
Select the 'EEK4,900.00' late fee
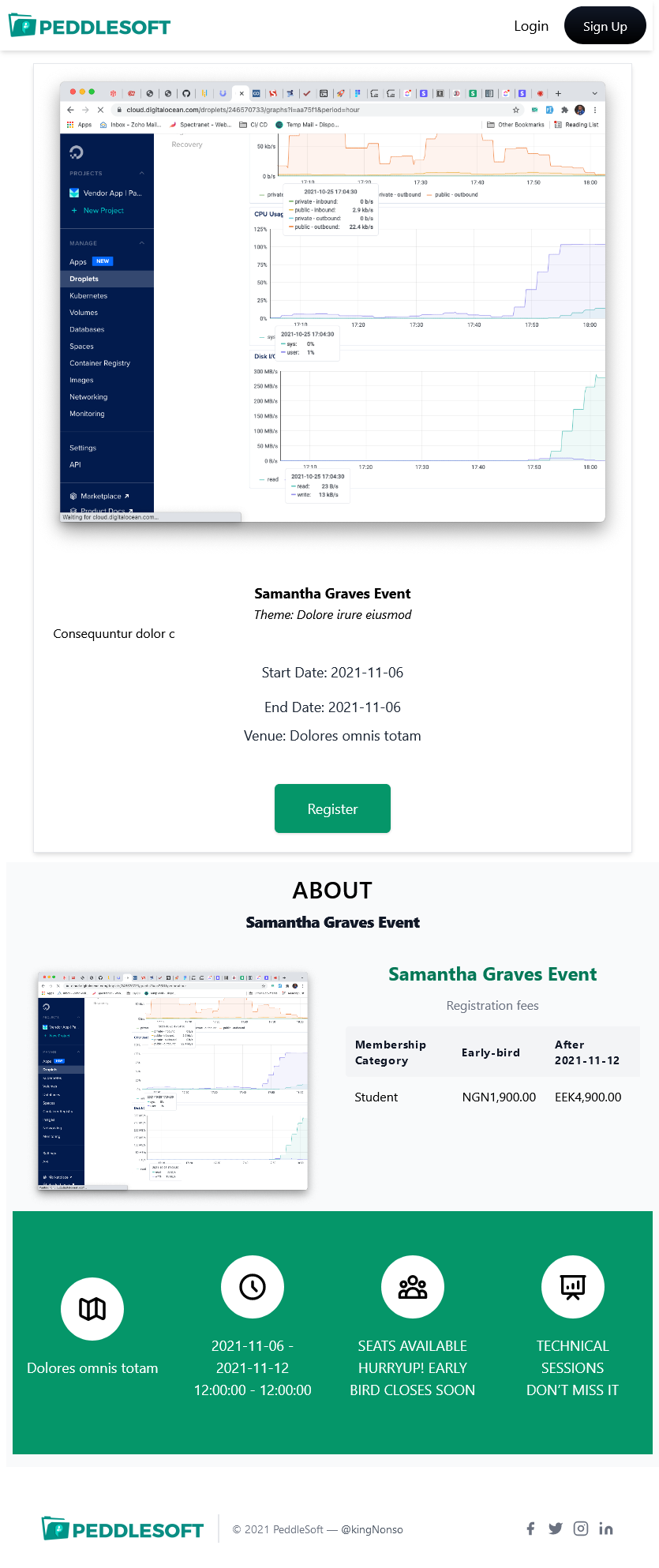pos(588,1097)
